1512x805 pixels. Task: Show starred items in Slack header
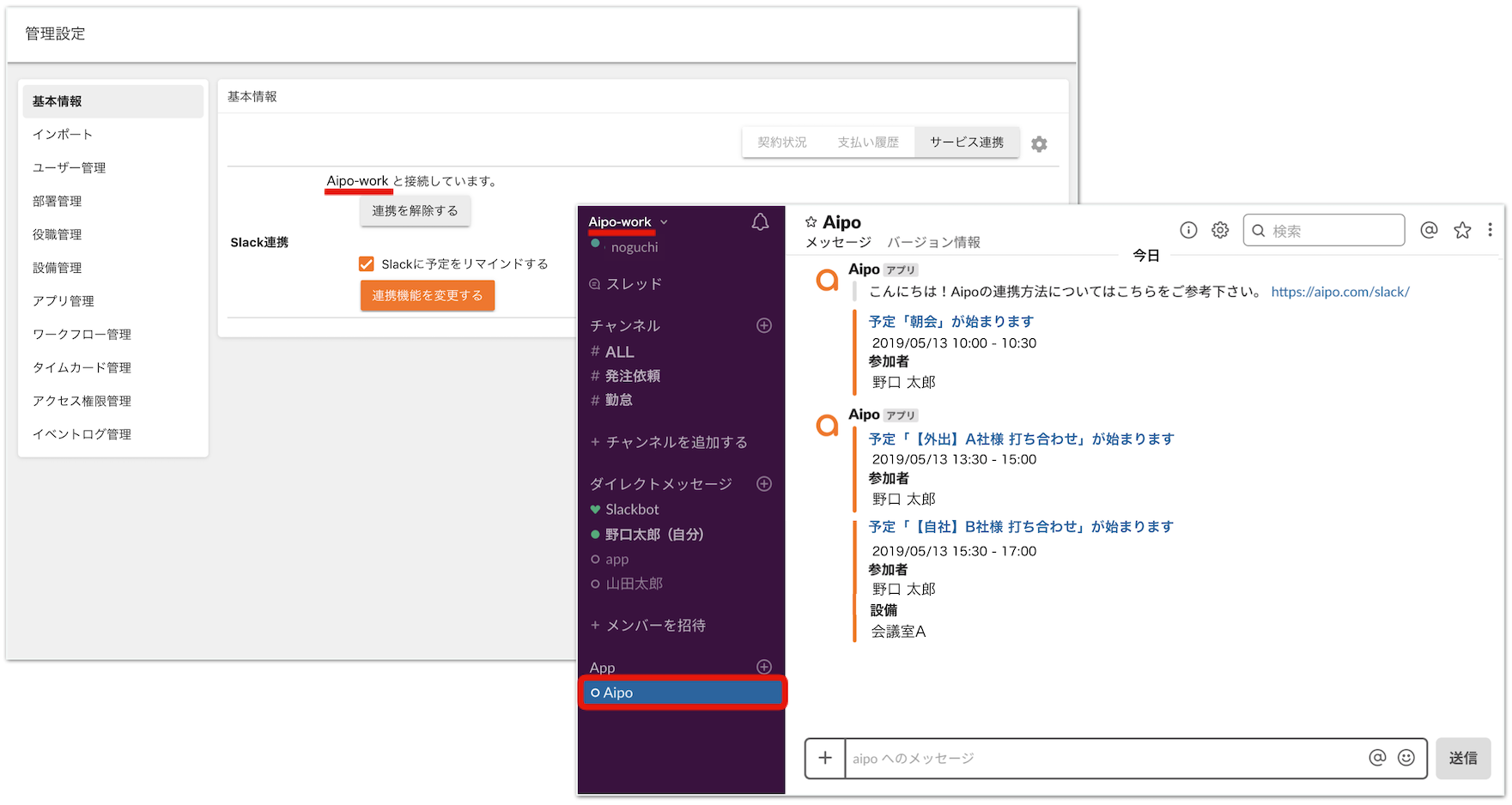pos(1462,230)
